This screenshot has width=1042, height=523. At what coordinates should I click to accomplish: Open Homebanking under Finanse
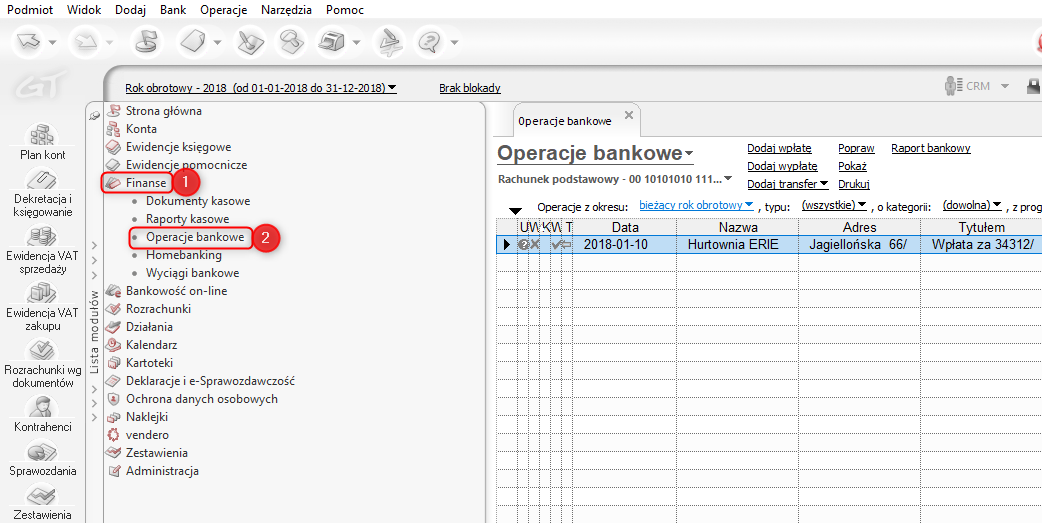point(184,255)
